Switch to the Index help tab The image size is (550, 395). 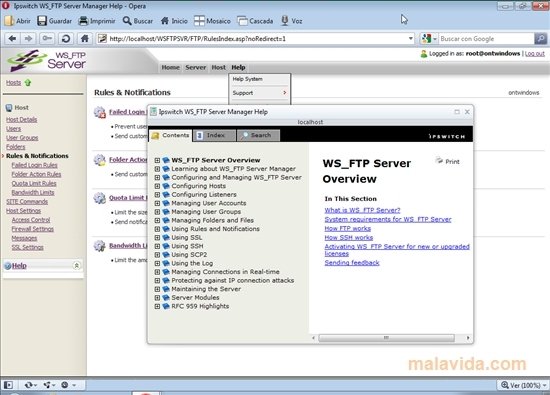click(214, 135)
